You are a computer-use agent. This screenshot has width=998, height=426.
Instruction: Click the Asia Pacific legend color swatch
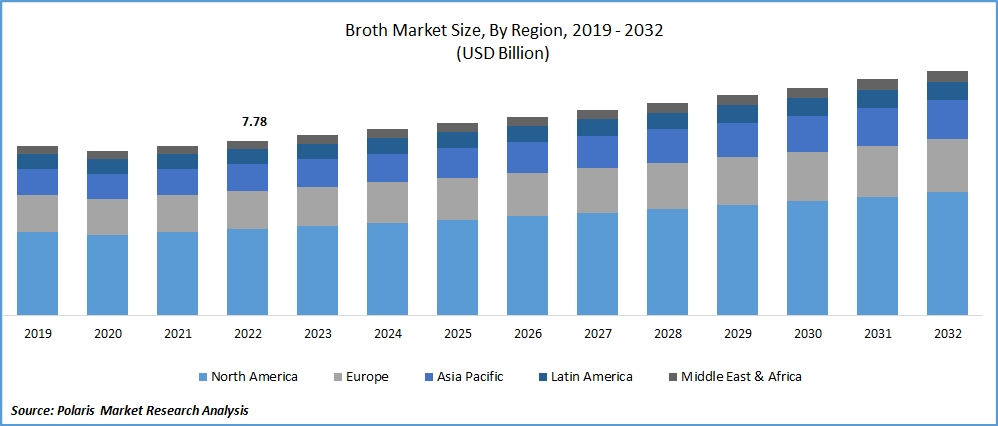[428, 377]
